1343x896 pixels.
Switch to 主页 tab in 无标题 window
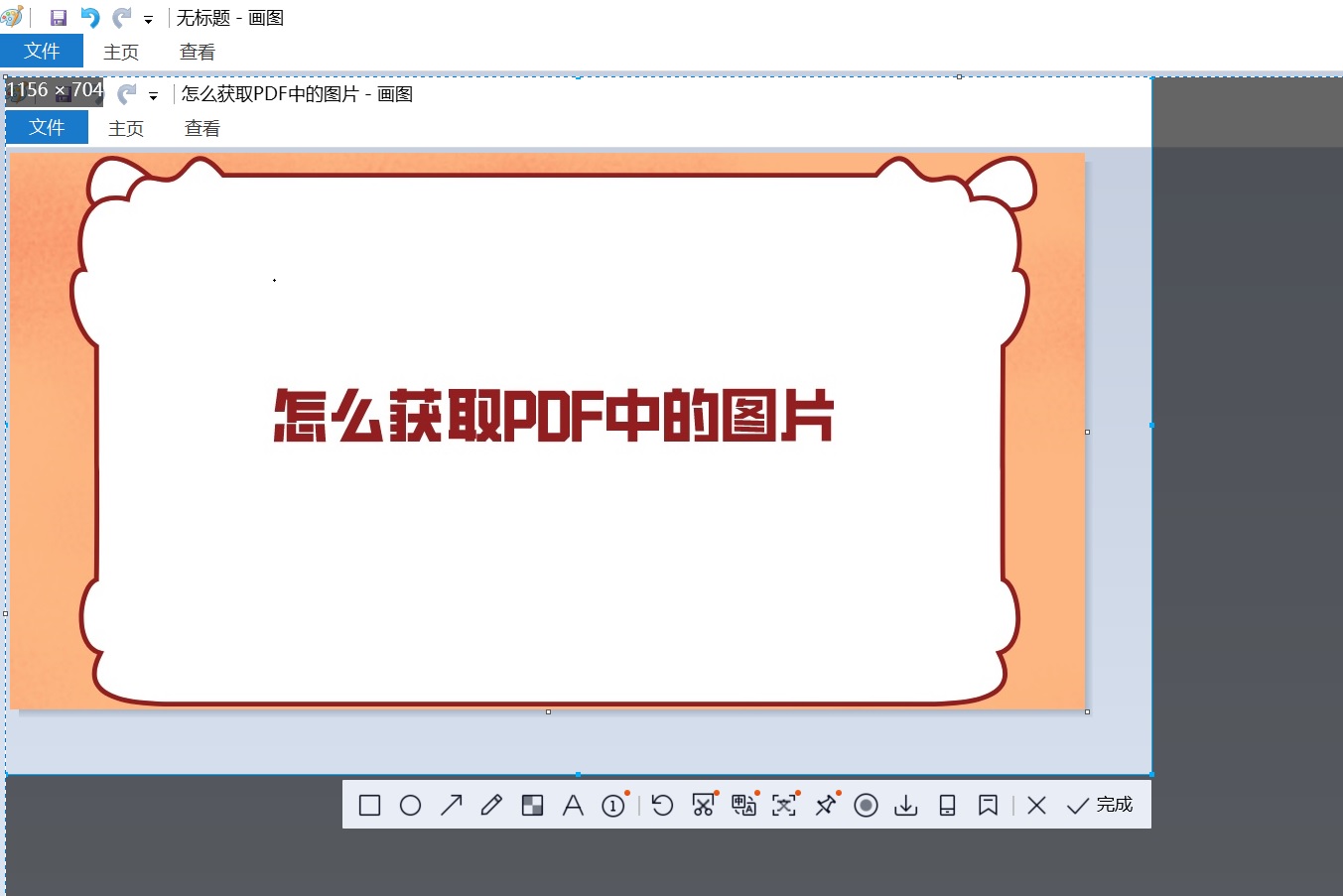point(121,52)
